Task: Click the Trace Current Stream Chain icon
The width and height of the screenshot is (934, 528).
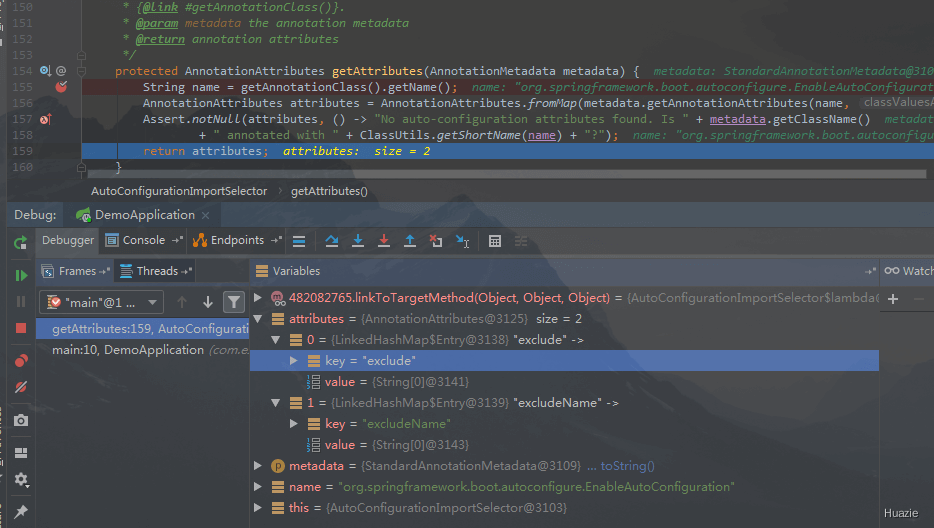Action: point(521,241)
